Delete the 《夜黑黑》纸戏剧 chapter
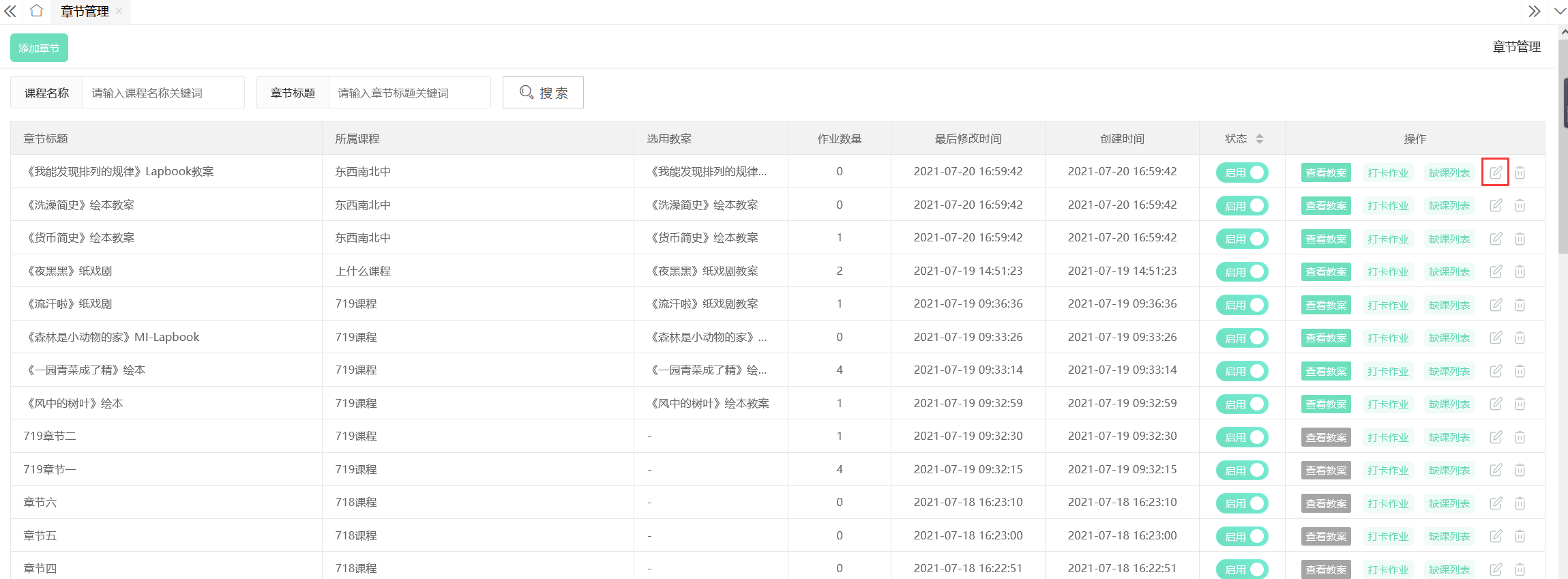 click(1520, 271)
